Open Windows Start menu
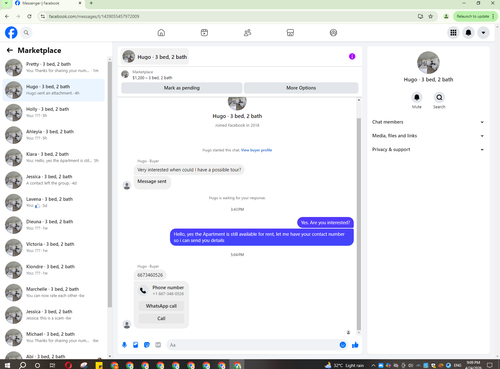500x369 pixels. tap(7, 365)
